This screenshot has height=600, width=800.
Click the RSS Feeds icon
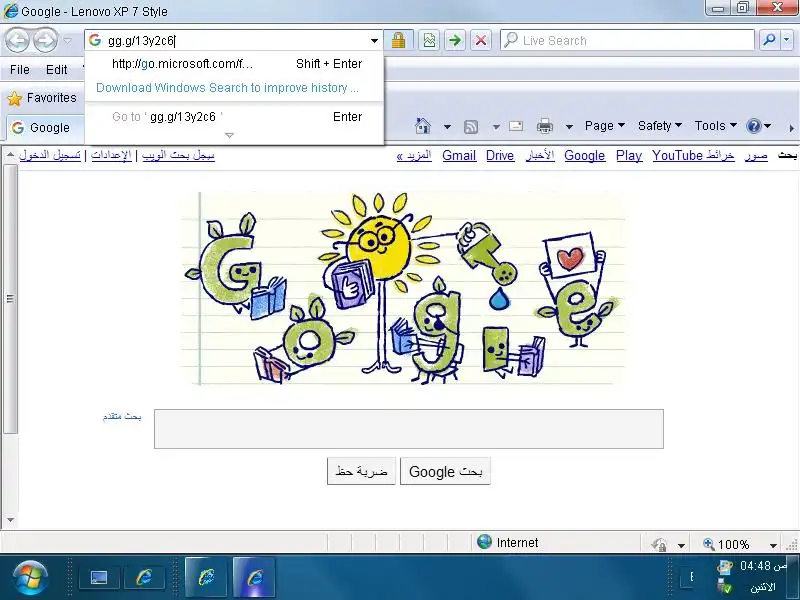pyautogui.click(x=470, y=127)
